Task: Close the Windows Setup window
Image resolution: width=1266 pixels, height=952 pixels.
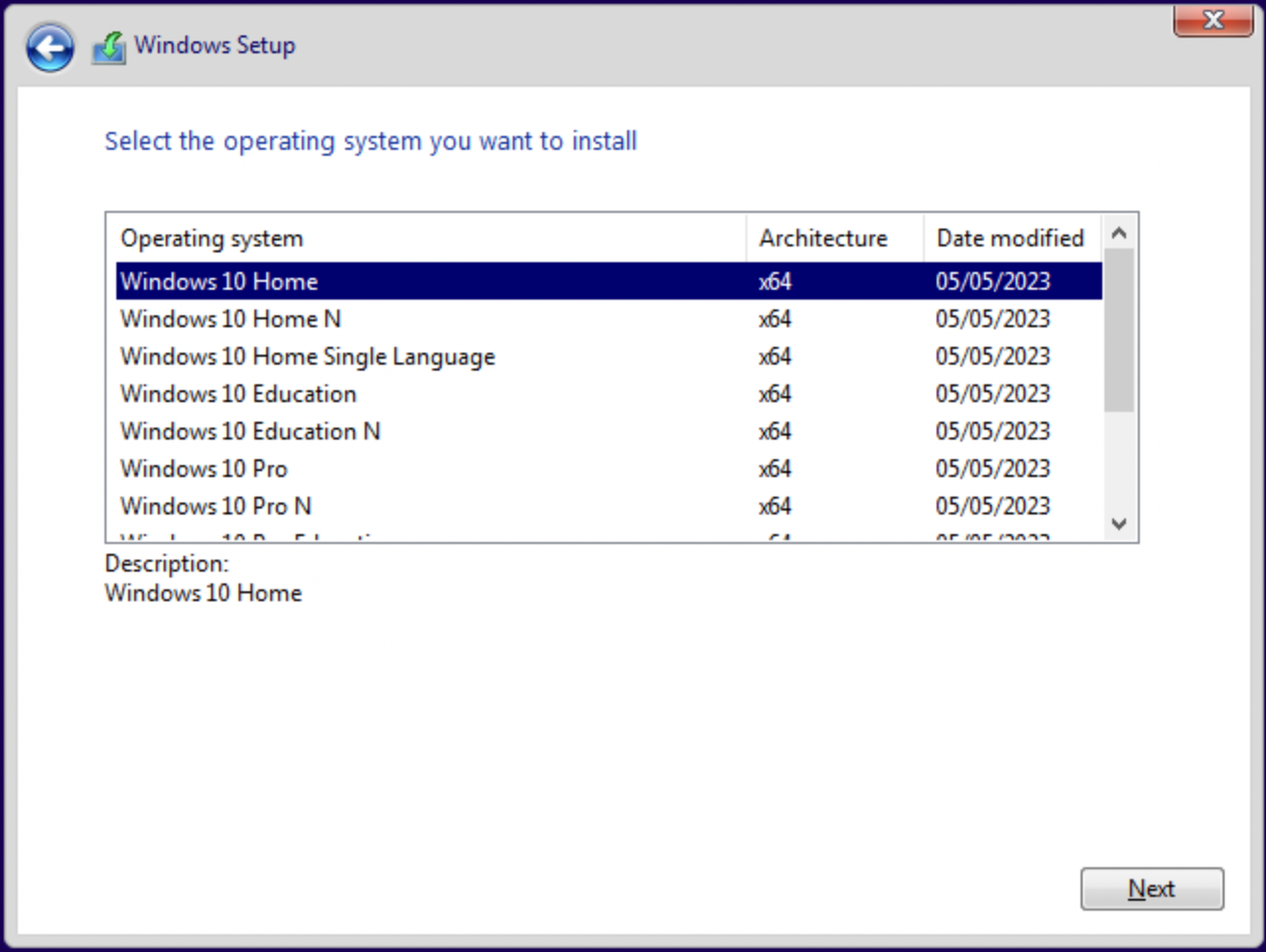Action: pos(1212,20)
